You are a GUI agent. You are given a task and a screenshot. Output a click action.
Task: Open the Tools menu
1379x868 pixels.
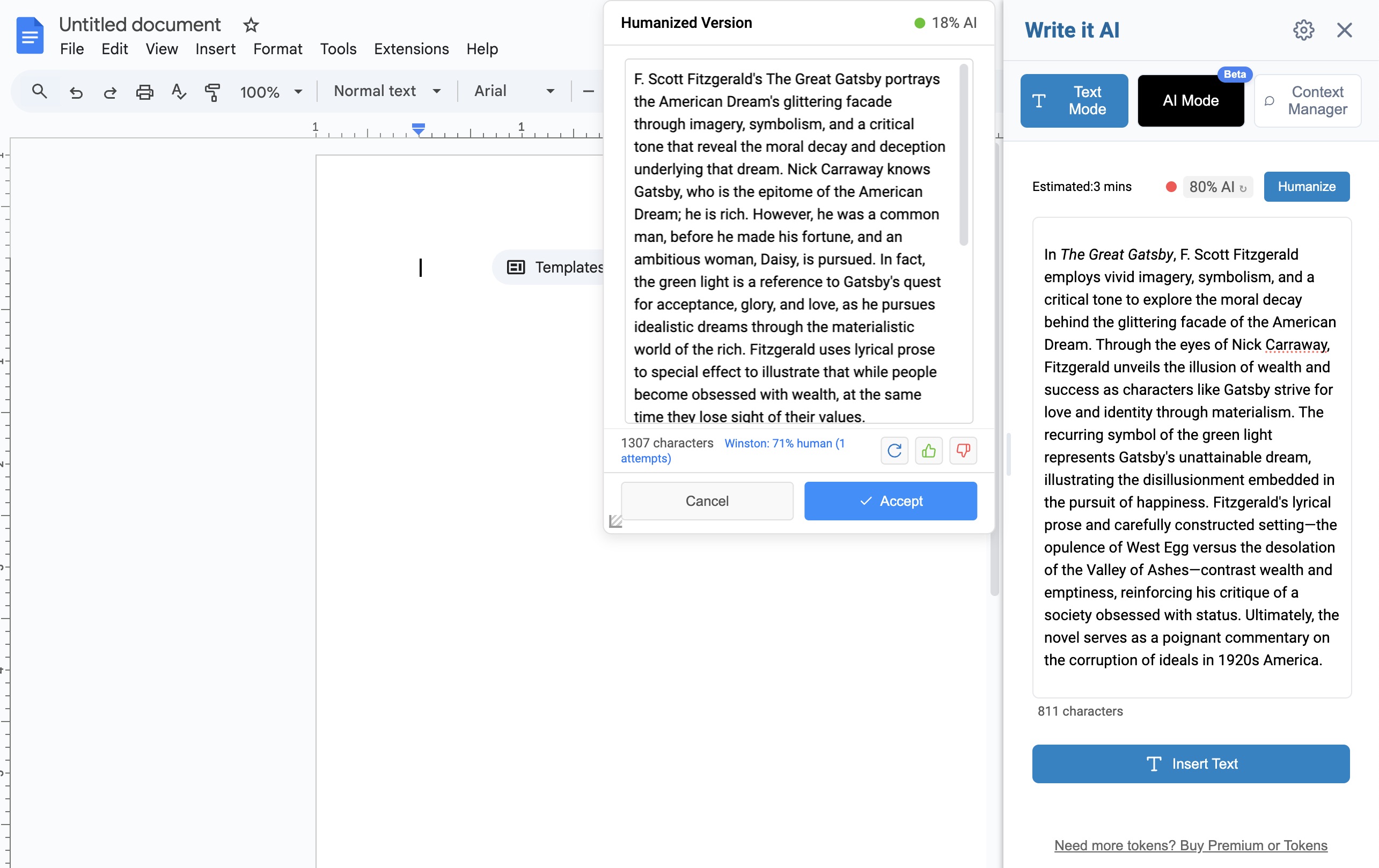pyautogui.click(x=338, y=49)
